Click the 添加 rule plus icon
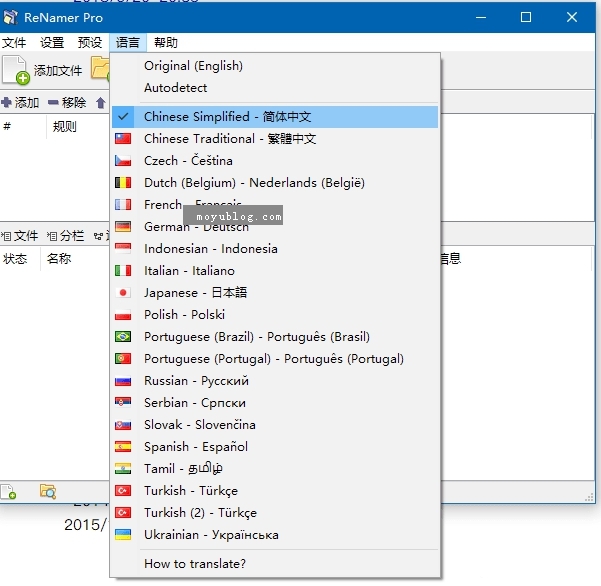Viewport: 601px width, 586px height. pos(6,103)
